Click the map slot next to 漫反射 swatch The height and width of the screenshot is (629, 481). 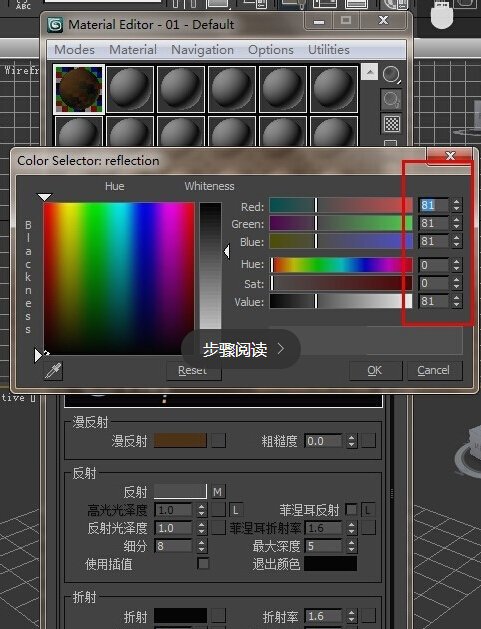point(218,440)
